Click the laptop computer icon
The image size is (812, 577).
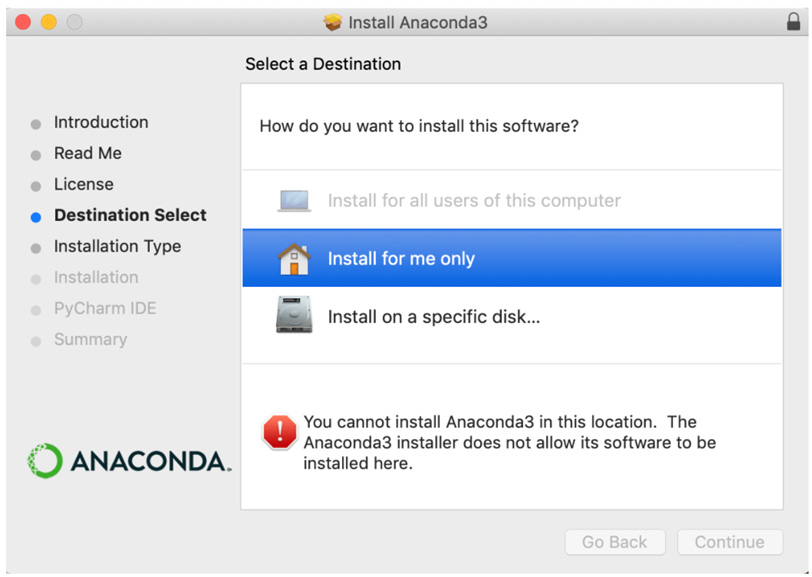tap(294, 200)
